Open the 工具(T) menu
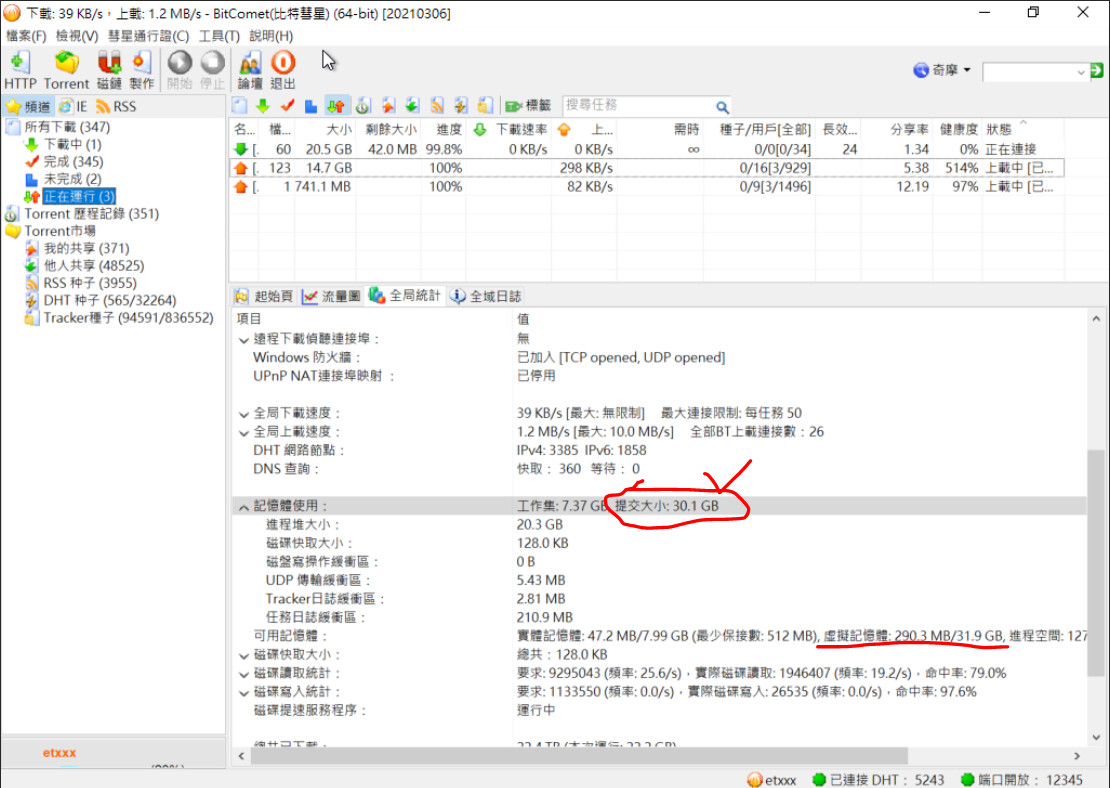 coord(219,35)
